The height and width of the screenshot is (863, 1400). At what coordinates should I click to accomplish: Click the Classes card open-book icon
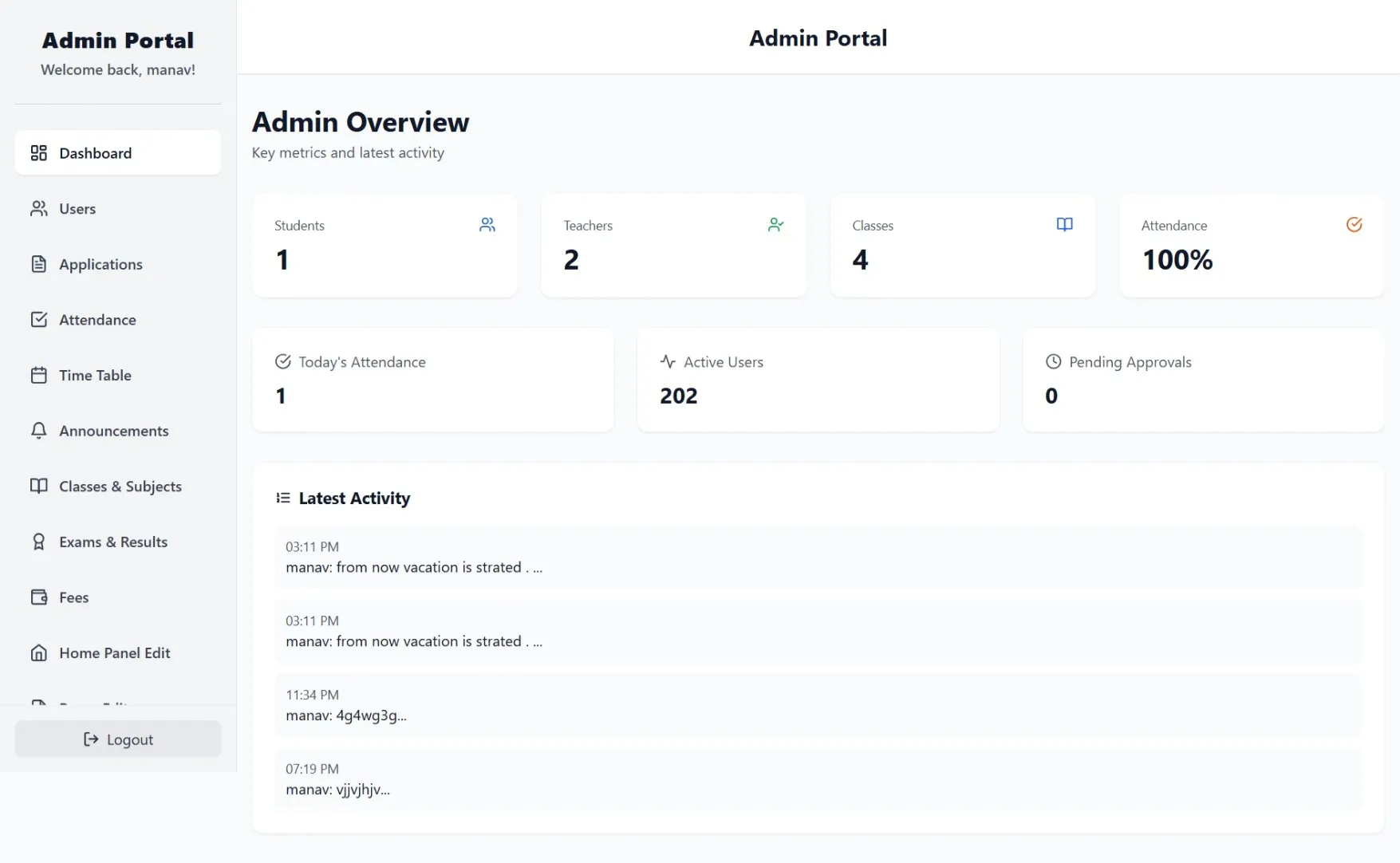pos(1065,224)
